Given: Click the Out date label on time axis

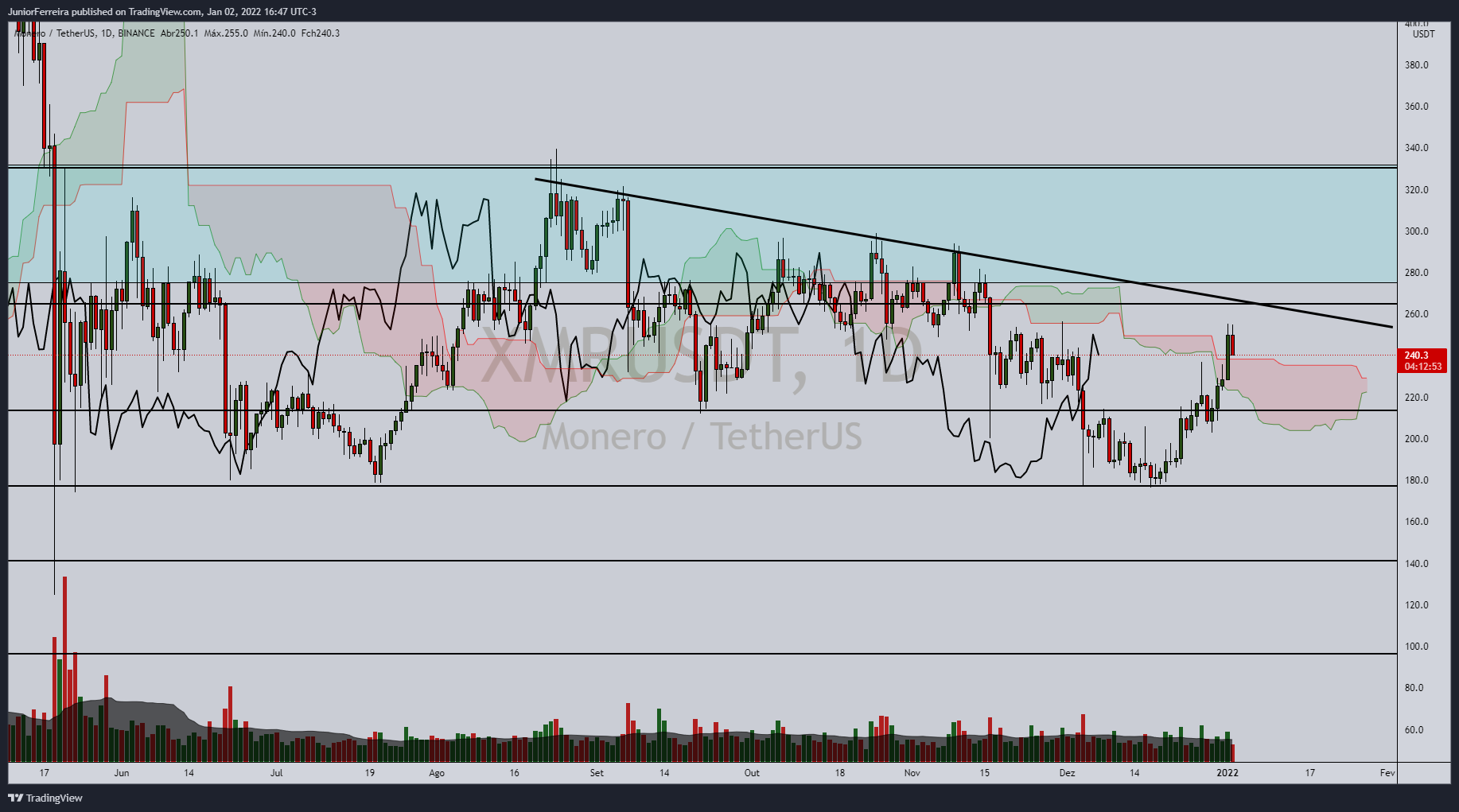Looking at the screenshot, I should tap(752, 773).
